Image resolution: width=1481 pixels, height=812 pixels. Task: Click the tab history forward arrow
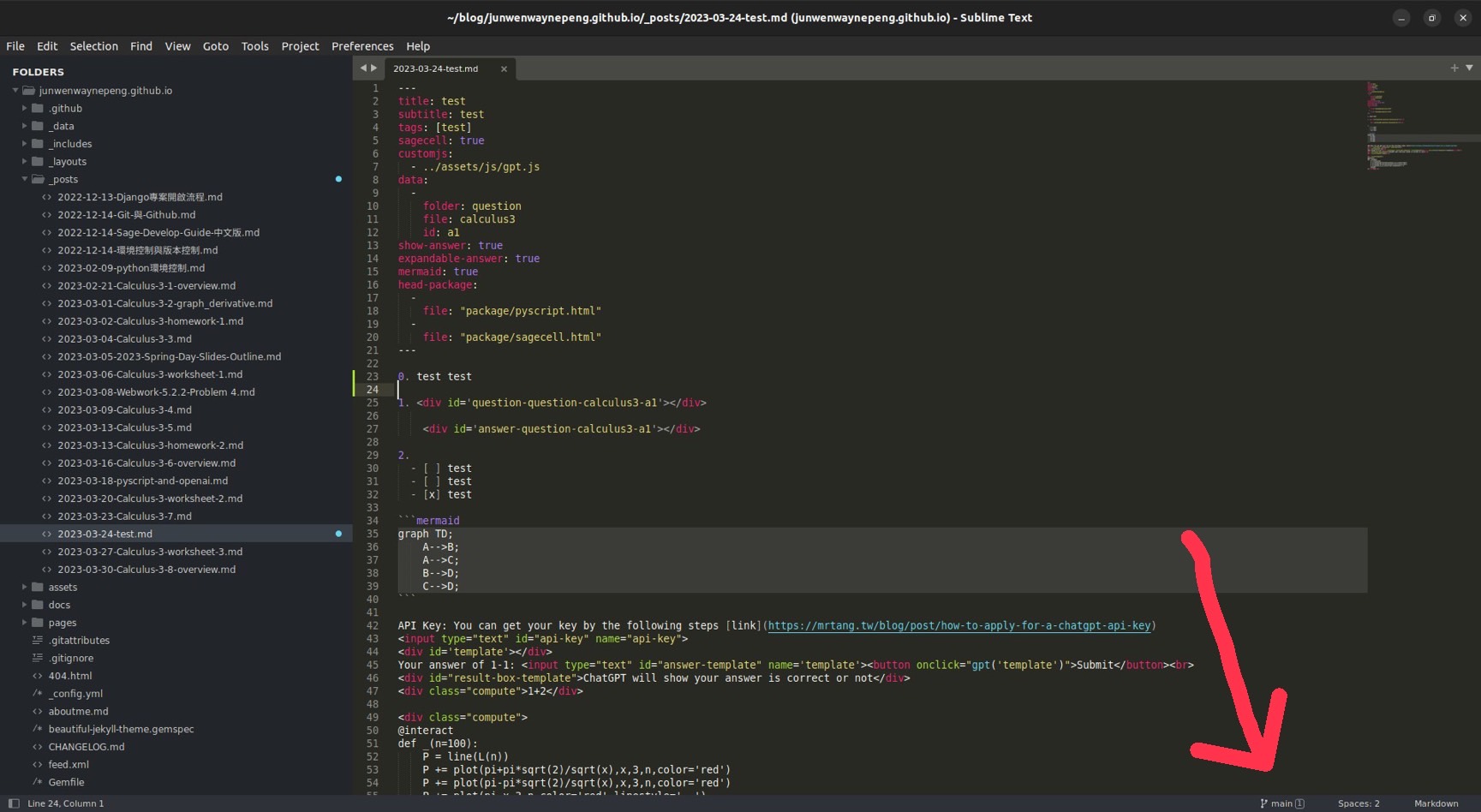373,69
